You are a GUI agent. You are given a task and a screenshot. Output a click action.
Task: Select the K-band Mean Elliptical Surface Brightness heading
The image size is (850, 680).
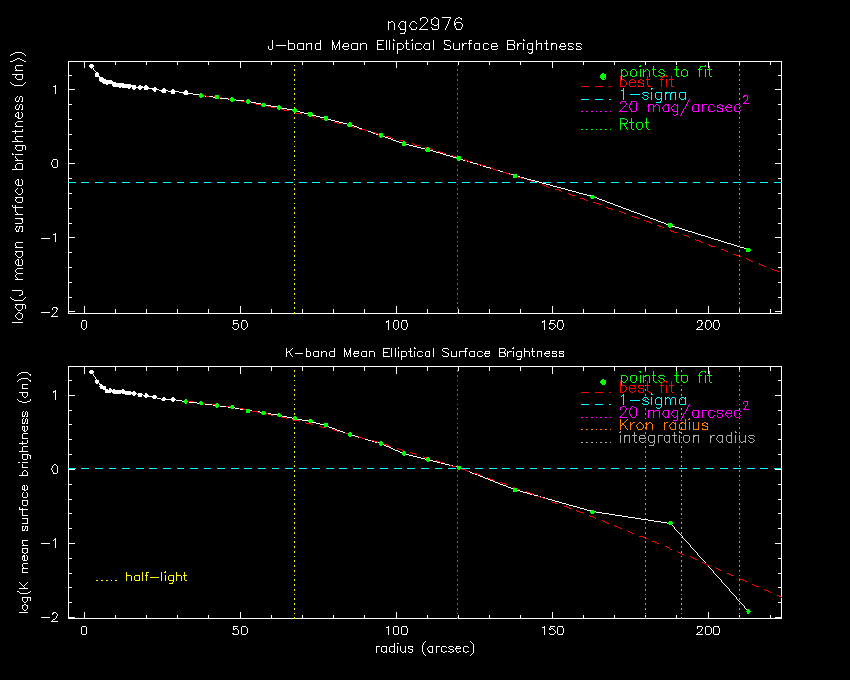click(425, 353)
